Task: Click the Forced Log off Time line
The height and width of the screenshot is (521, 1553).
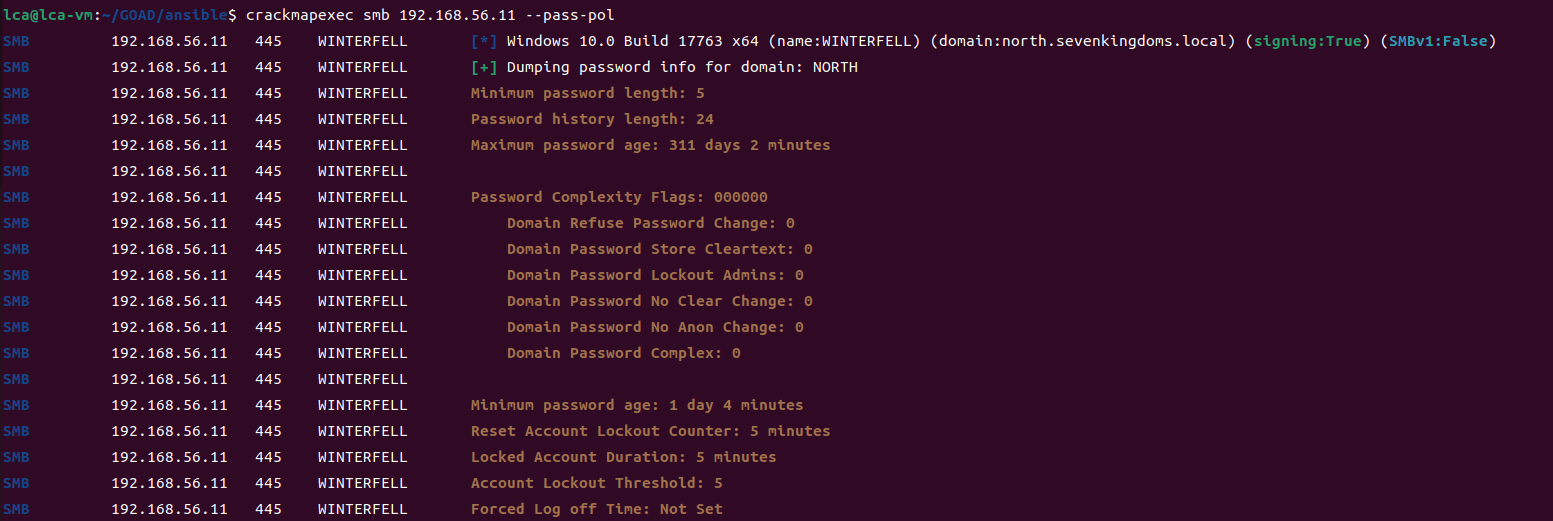Action: point(597,509)
